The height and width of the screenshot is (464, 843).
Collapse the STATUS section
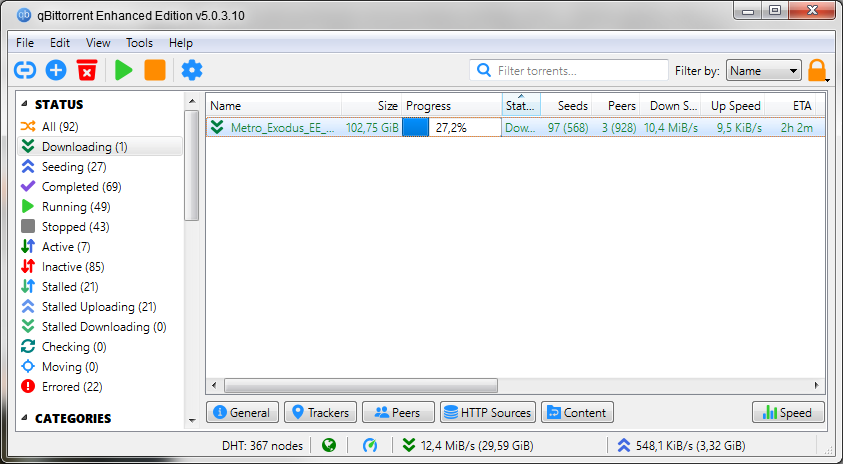click(24, 104)
